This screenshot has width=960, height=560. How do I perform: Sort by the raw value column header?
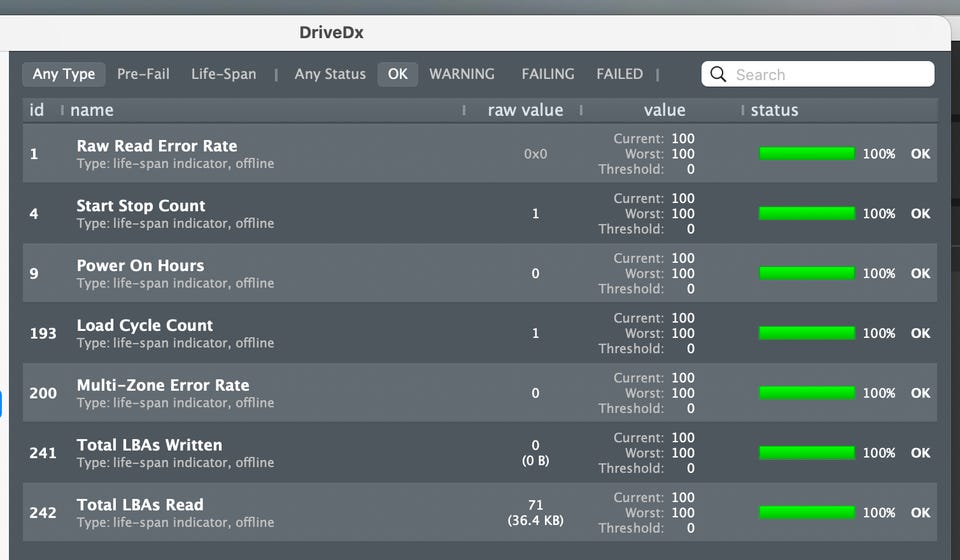click(525, 110)
